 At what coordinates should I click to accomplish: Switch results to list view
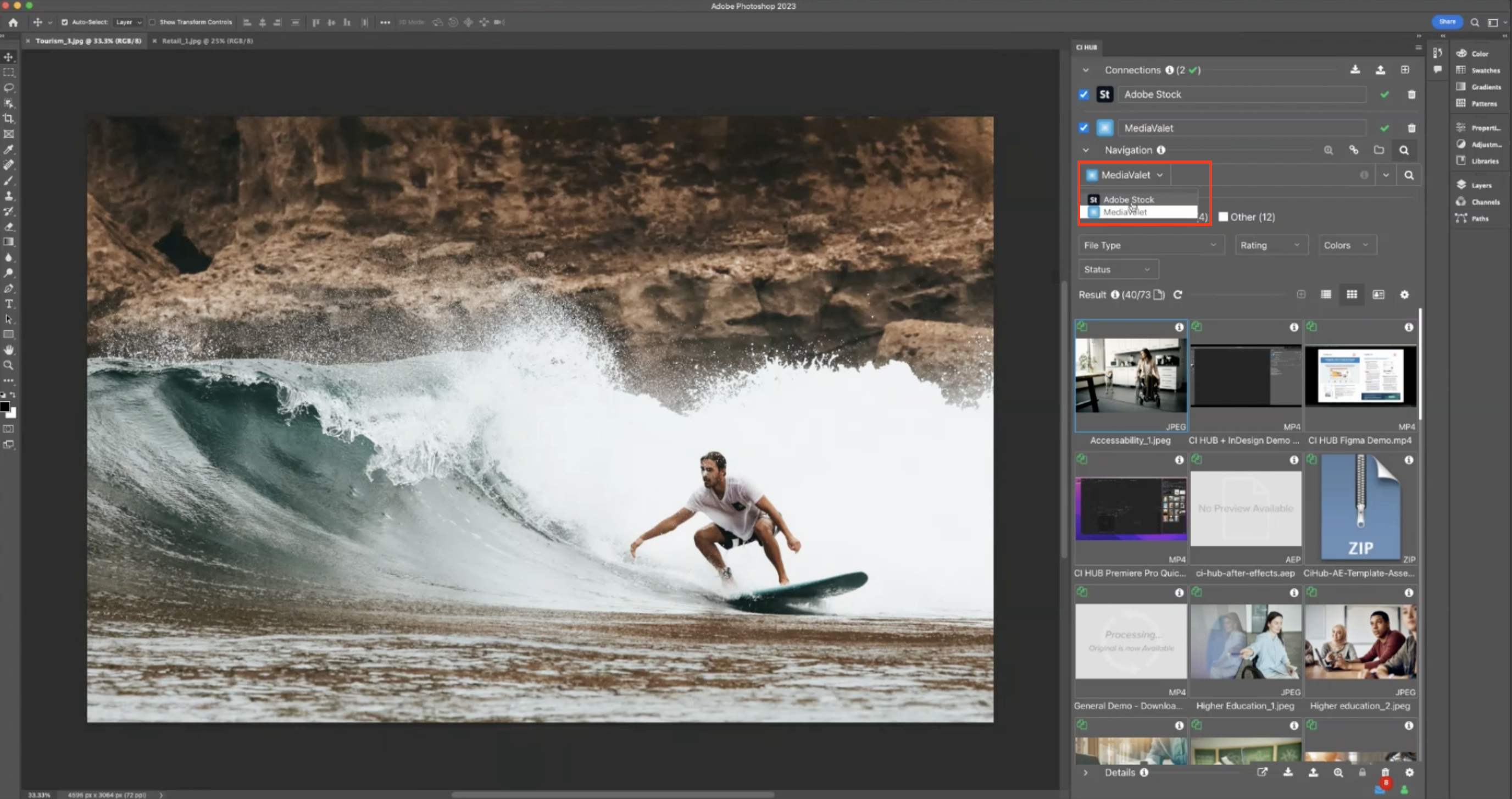[1326, 295]
